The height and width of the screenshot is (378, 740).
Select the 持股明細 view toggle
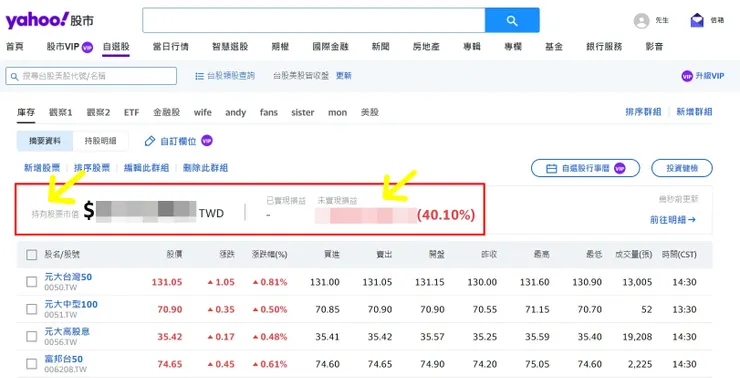[x=101, y=141]
